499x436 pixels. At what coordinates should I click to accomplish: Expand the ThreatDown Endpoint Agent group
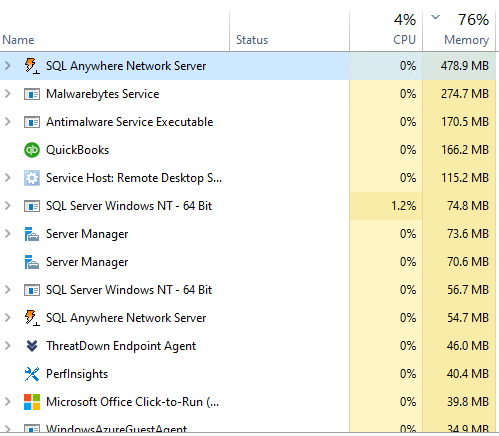8,346
